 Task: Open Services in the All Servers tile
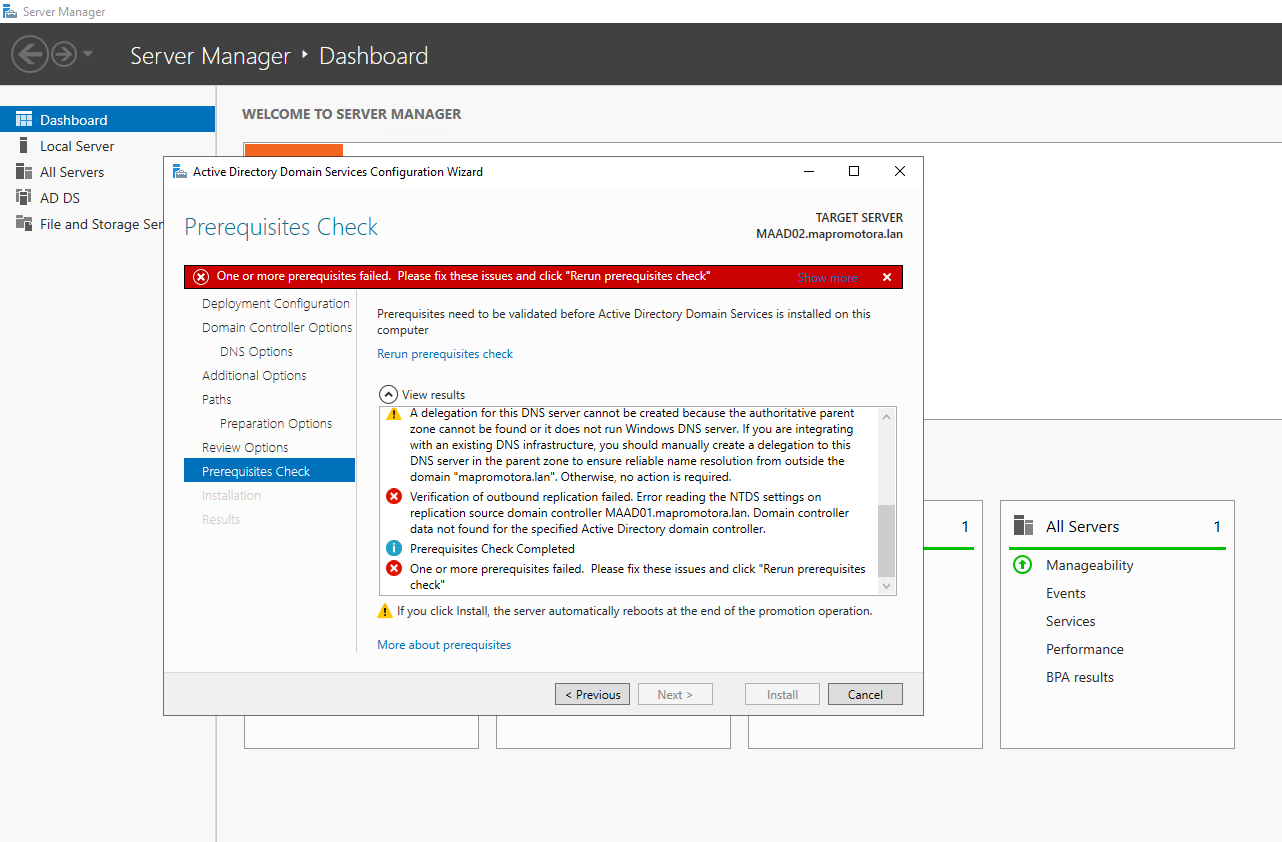[x=1071, y=621]
